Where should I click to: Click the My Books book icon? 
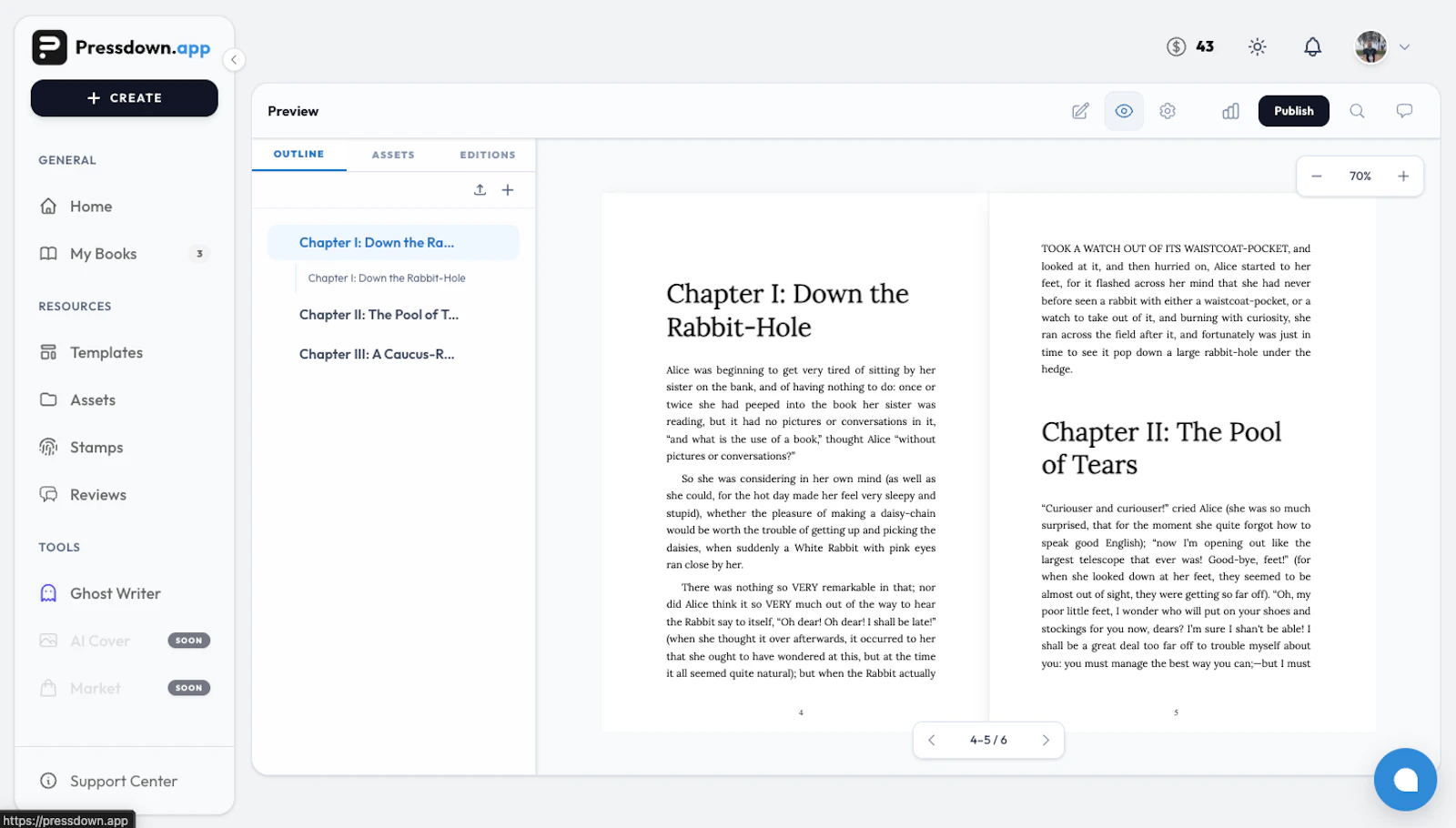click(48, 254)
